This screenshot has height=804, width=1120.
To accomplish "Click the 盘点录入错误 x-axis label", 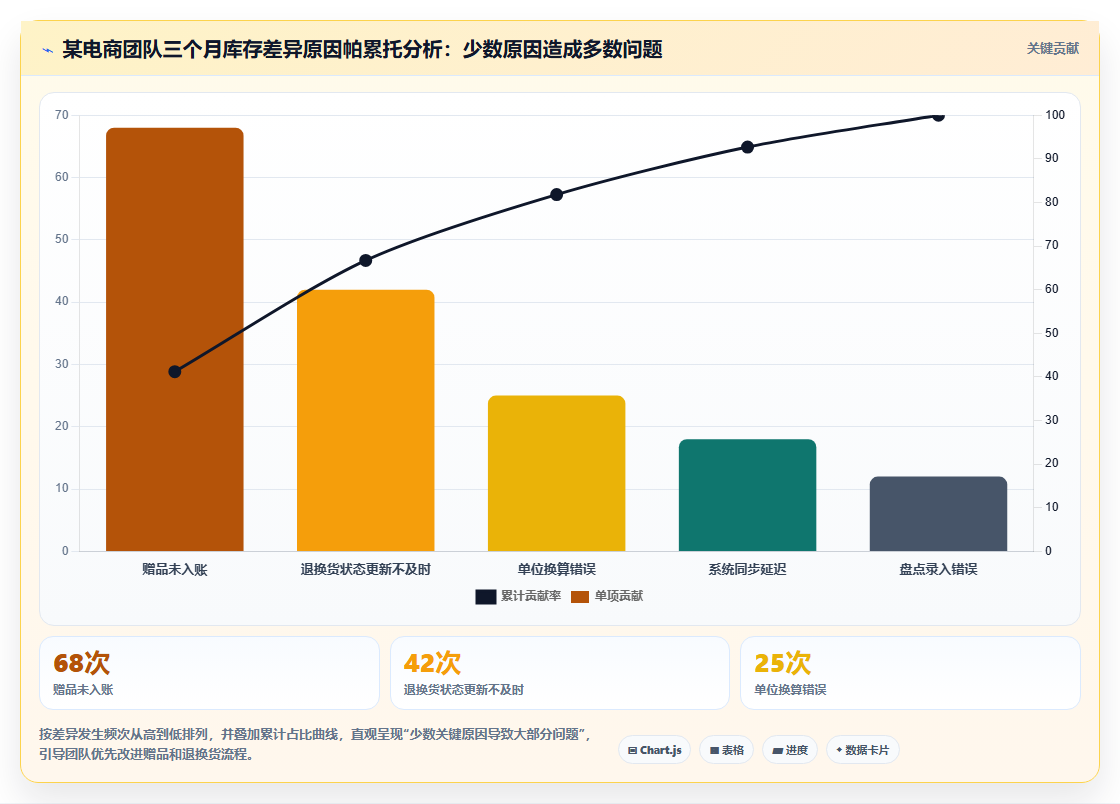I will pyautogui.click(x=939, y=569).
